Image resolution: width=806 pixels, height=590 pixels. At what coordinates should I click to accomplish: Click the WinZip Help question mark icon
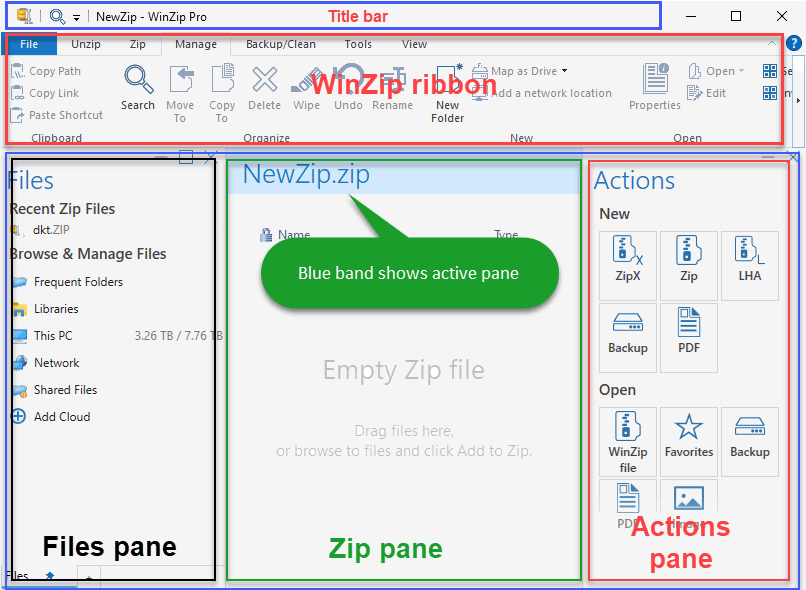click(x=794, y=43)
